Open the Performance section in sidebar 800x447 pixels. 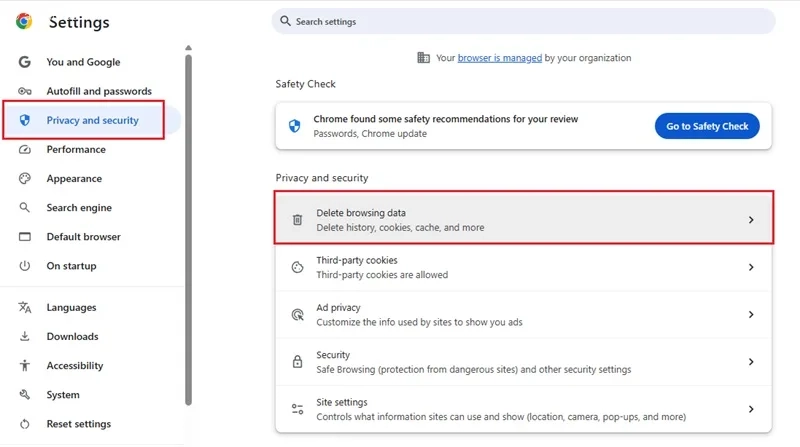76,150
